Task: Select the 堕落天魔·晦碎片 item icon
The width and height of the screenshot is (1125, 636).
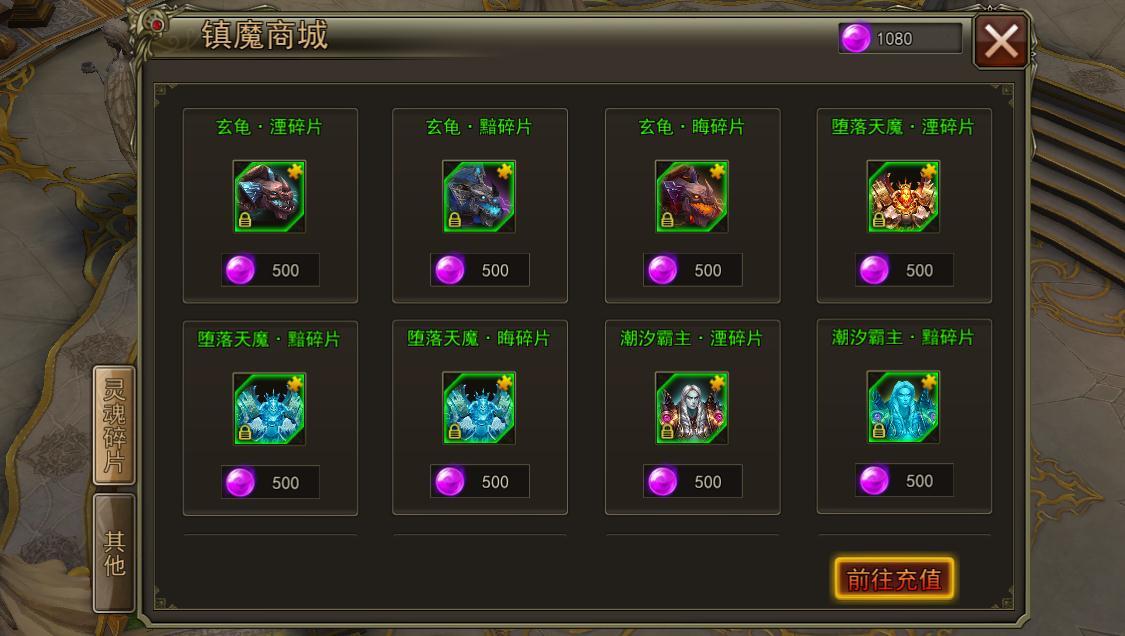Action: click(479, 408)
